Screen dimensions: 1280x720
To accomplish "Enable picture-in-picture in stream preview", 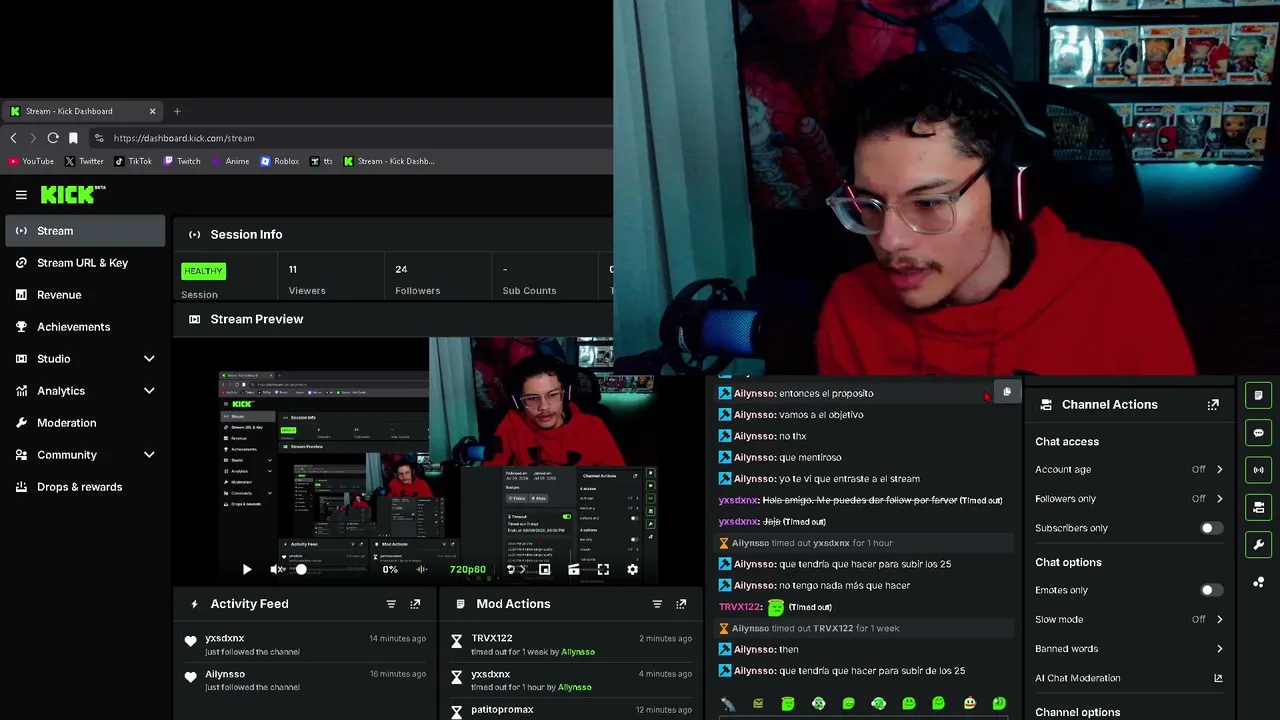I will coord(544,569).
